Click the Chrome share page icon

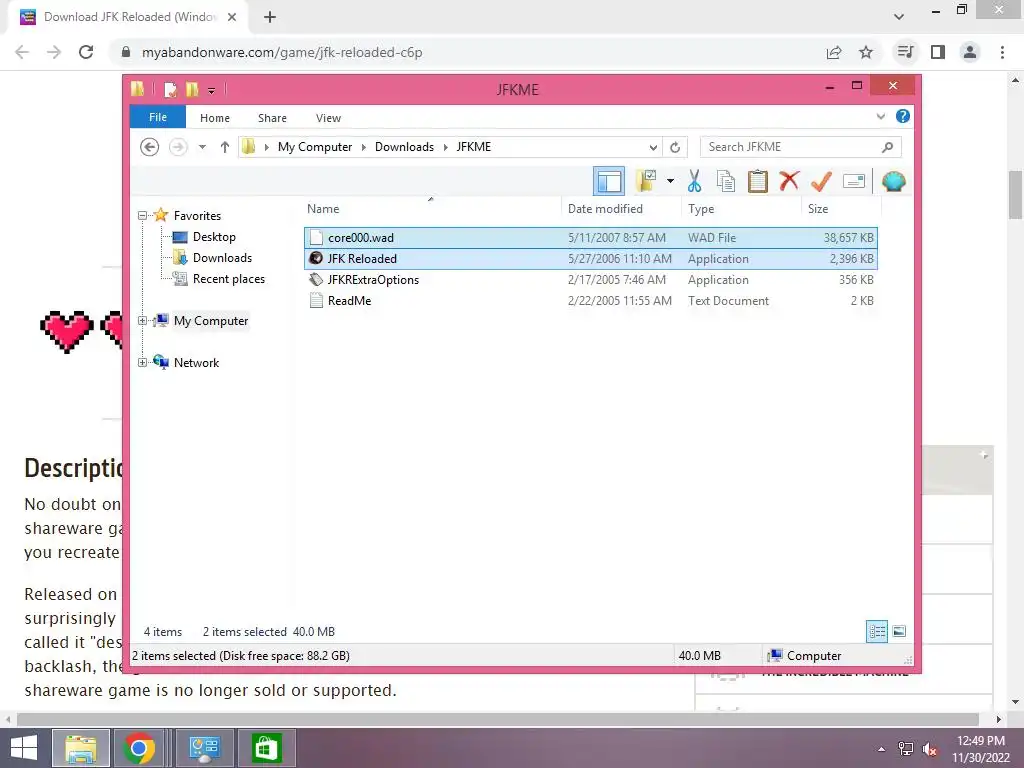point(833,52)
